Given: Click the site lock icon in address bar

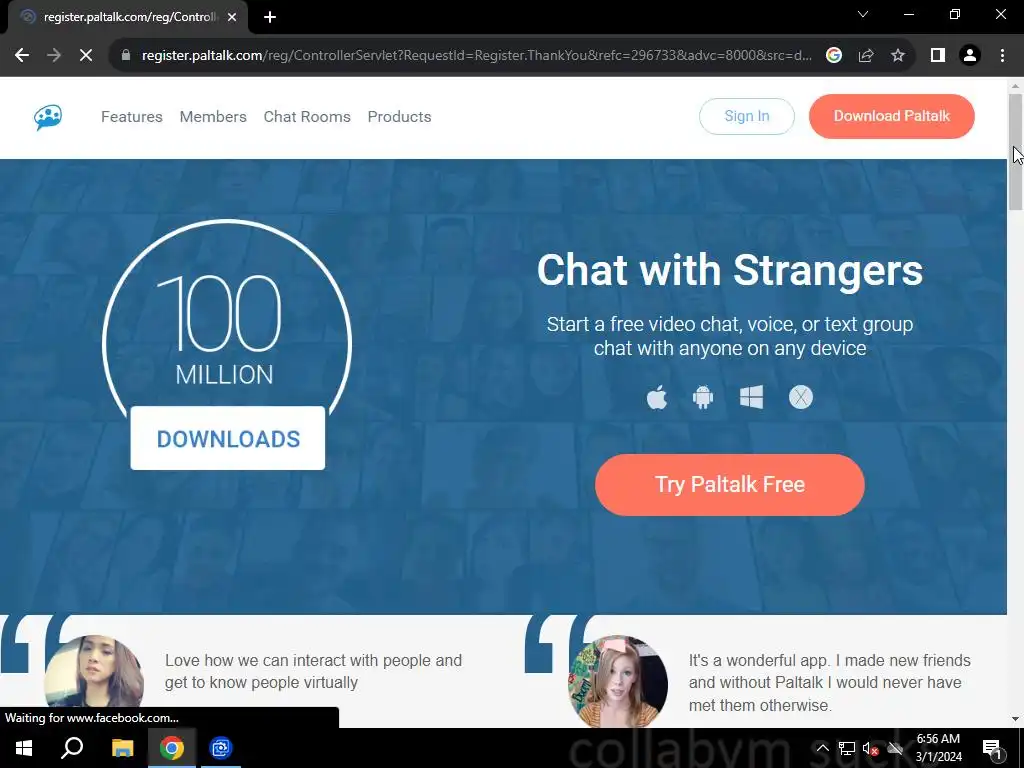Looking at the screenshot, I should tap(126, 56).
